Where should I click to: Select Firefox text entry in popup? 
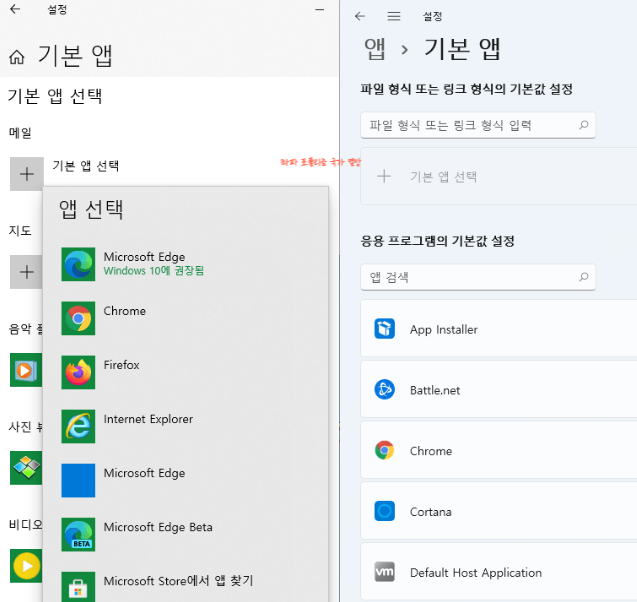pos(121,365)
